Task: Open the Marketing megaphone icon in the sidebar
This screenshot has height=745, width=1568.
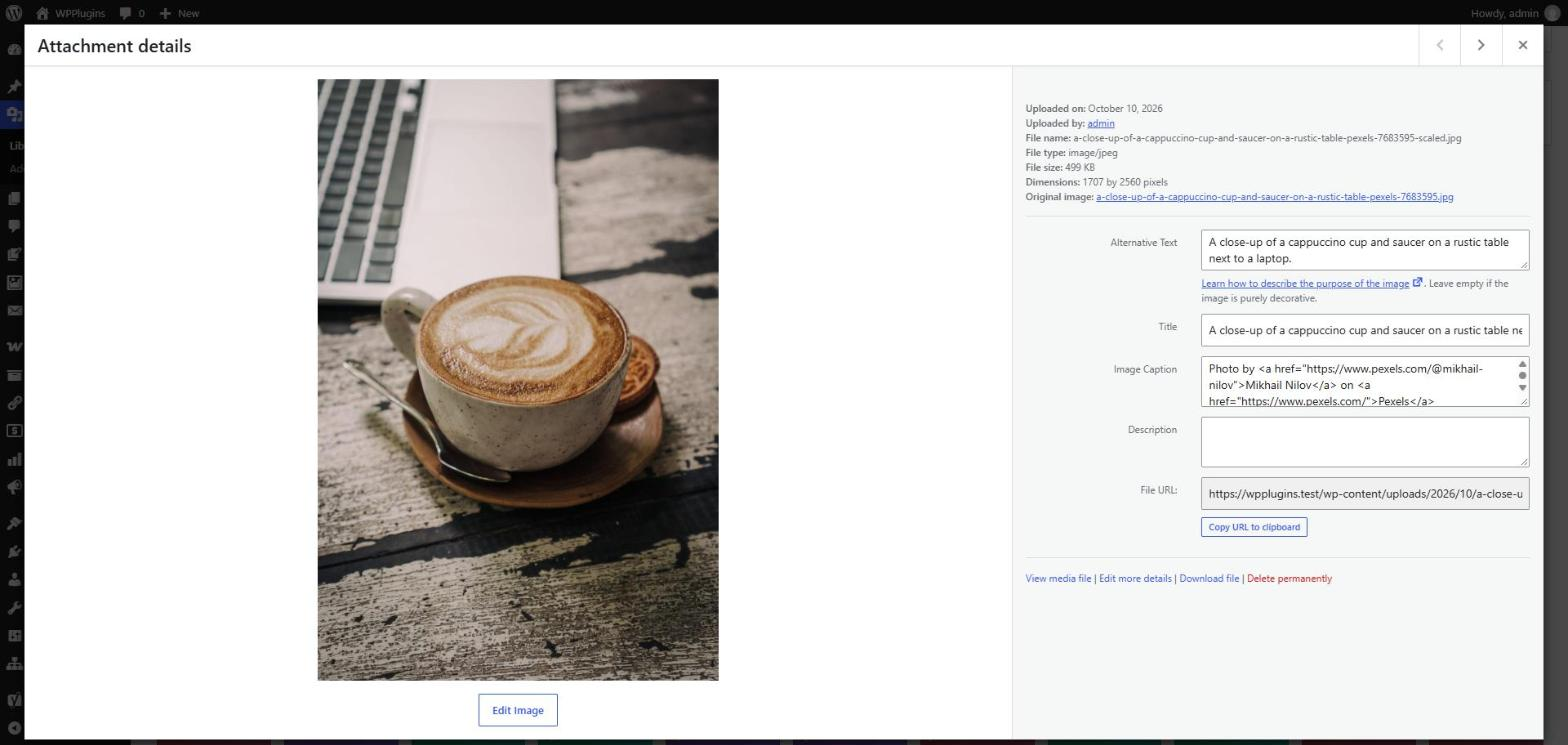Action: coord(14,487)
